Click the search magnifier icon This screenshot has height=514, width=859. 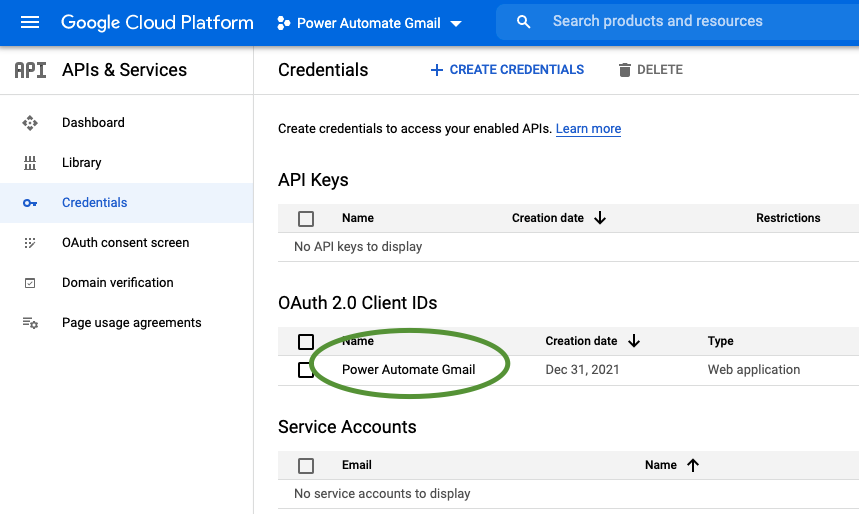[524, 22]
